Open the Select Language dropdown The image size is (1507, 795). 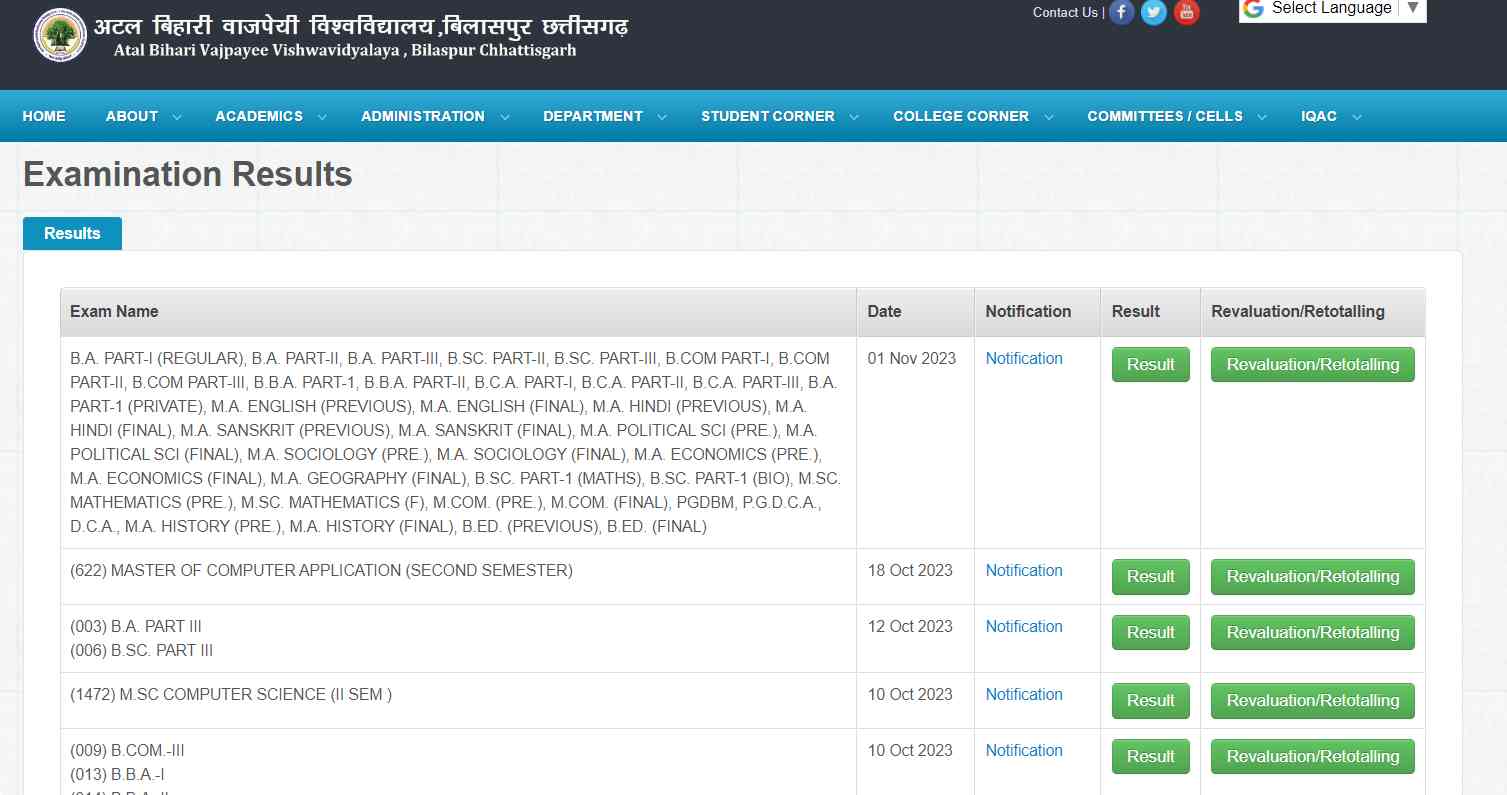[1333, 9]
